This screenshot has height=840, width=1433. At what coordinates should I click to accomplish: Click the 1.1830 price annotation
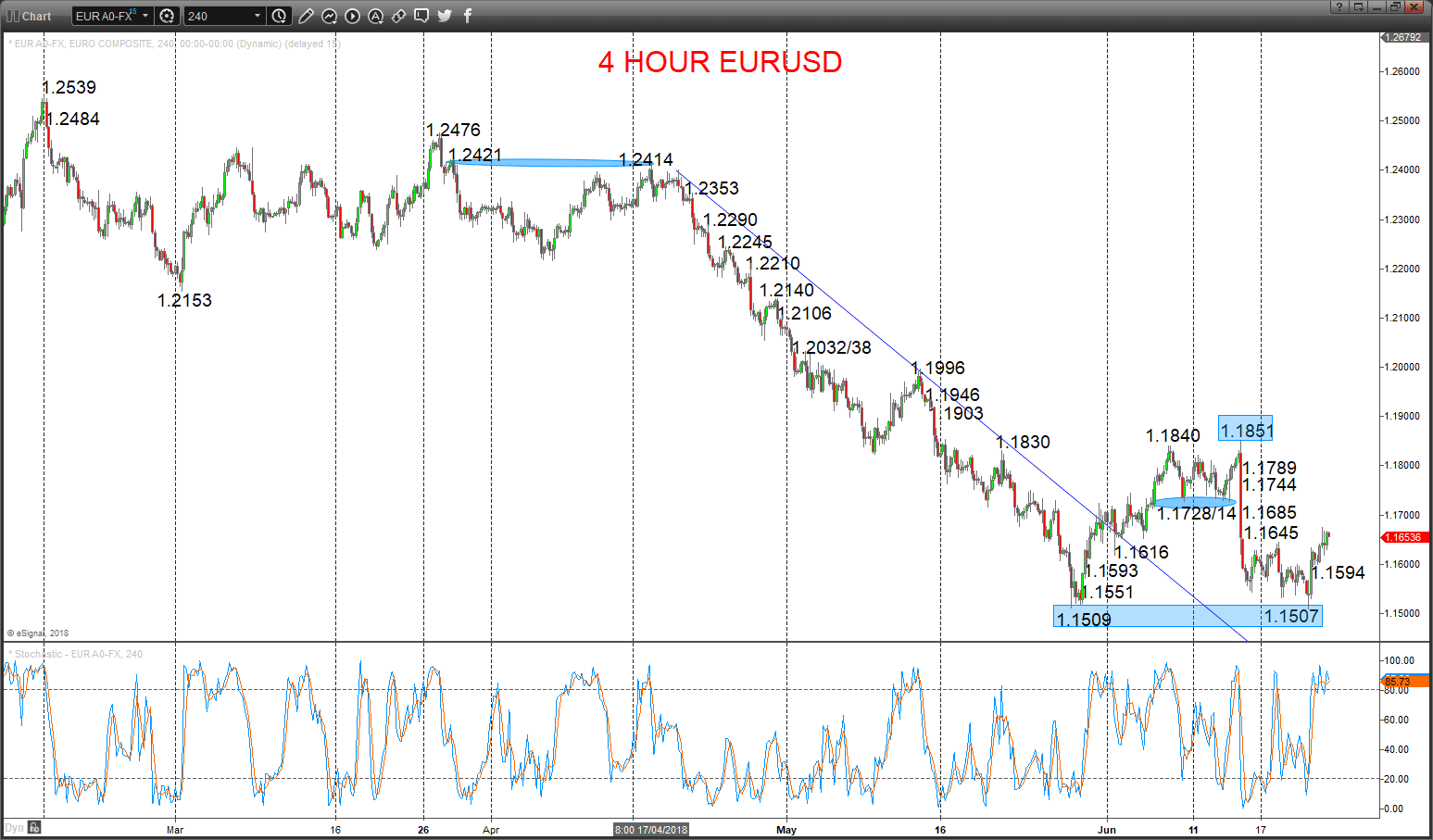click(x=1024, y=442)
